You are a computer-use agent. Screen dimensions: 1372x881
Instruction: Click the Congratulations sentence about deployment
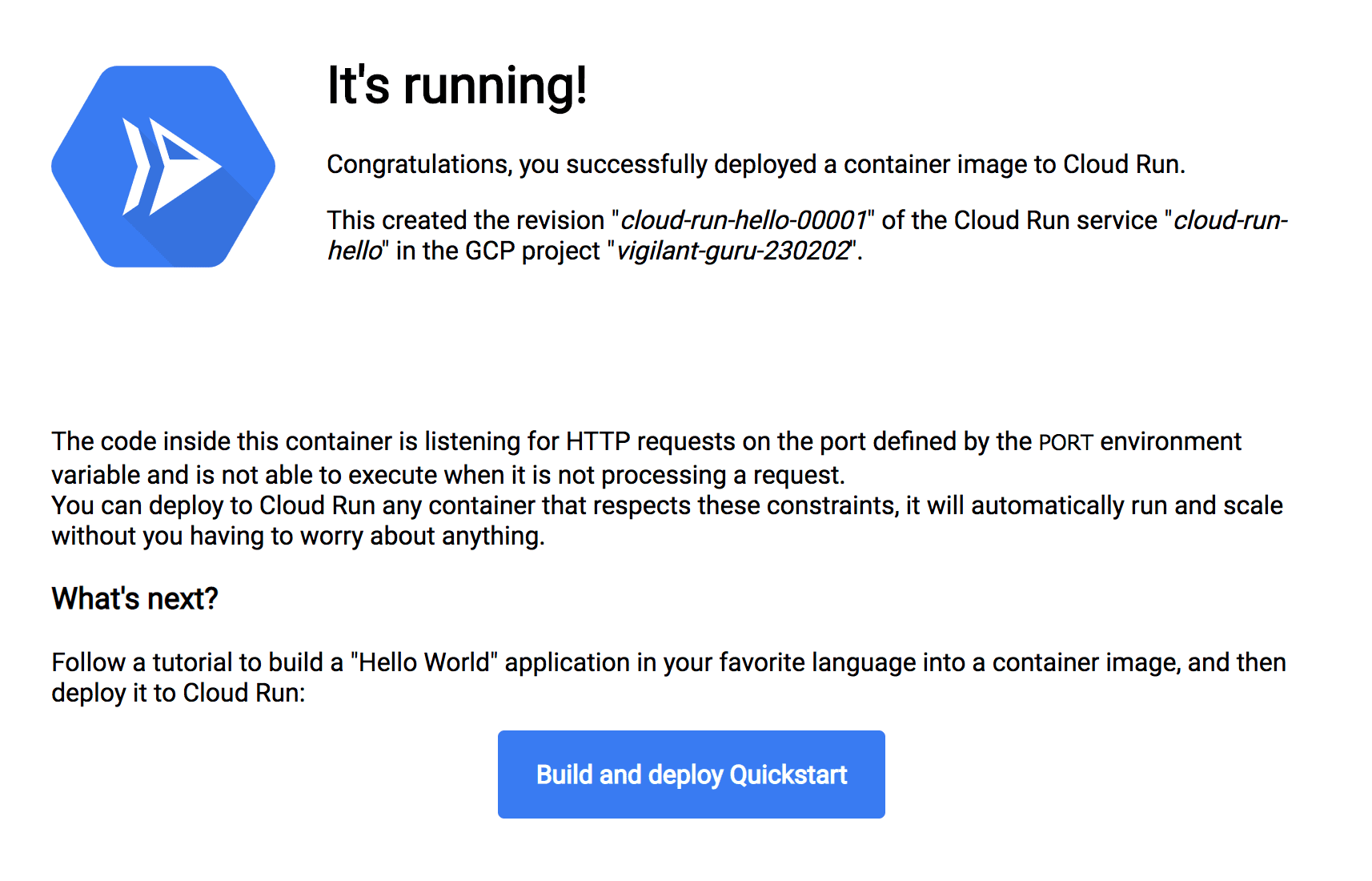pos(756,164)
